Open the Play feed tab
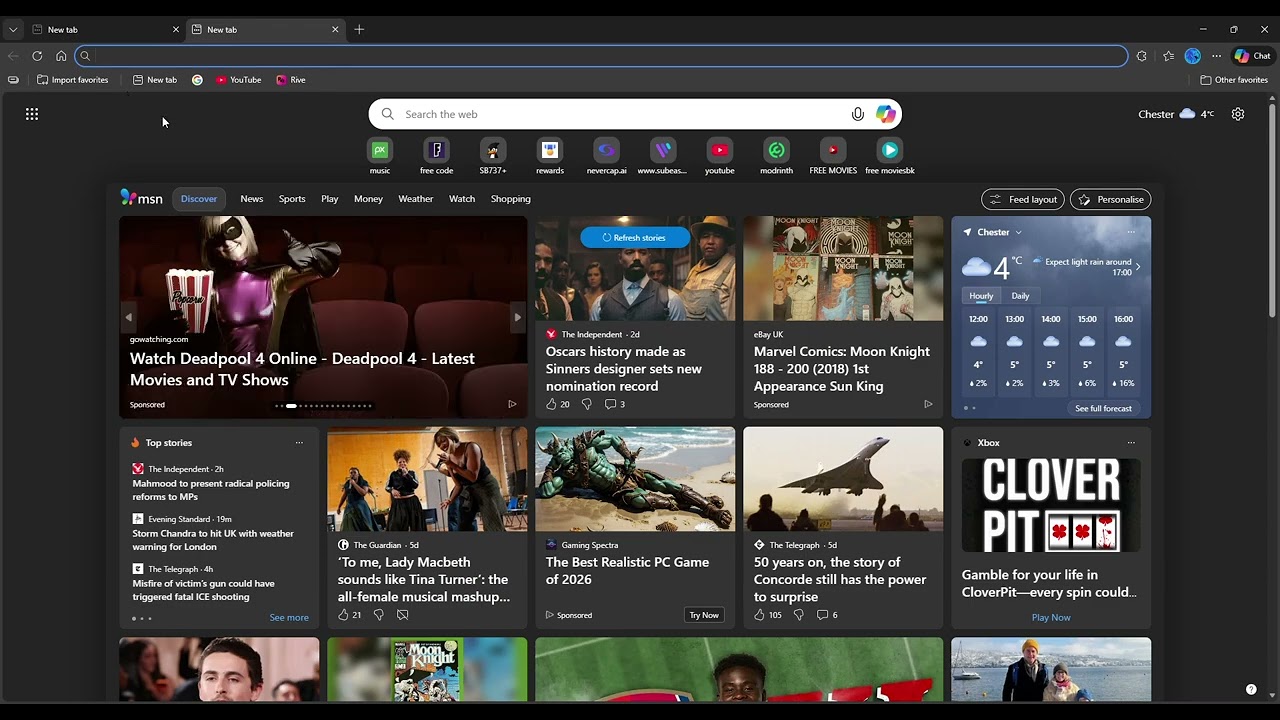This screenshot has height=720, width=1280. click(330, 199)
